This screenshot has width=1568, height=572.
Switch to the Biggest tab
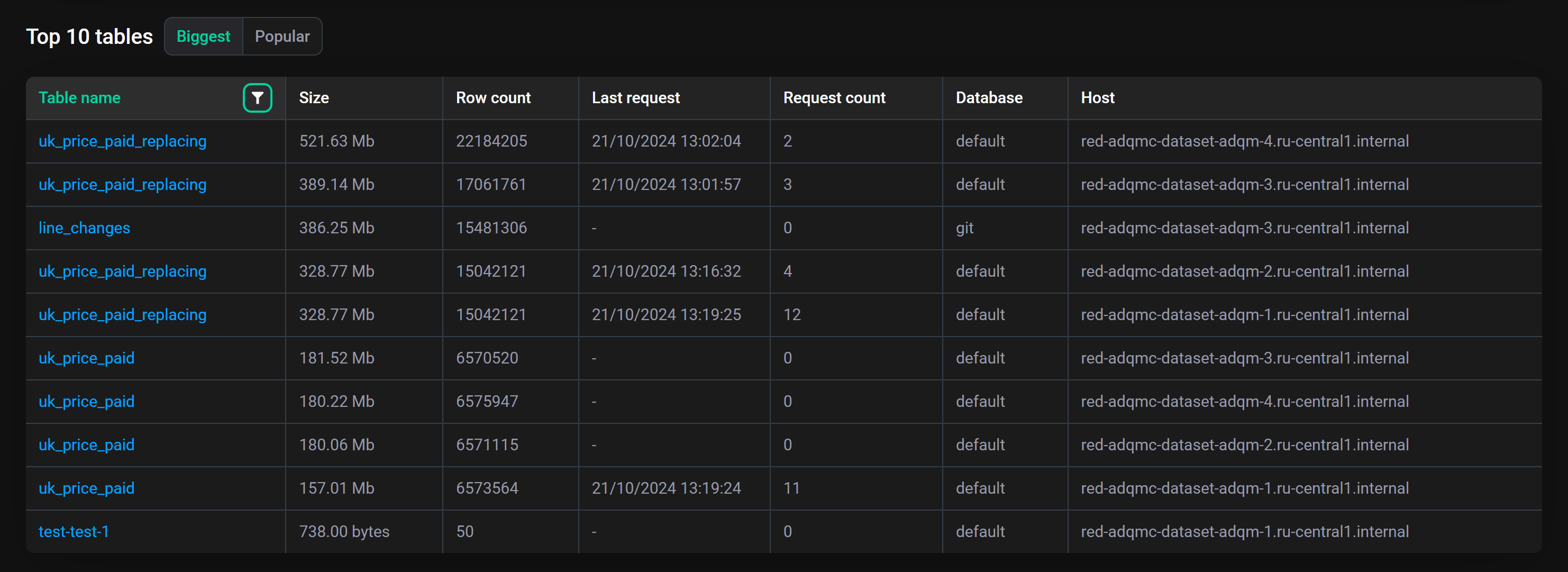point(203,37)
